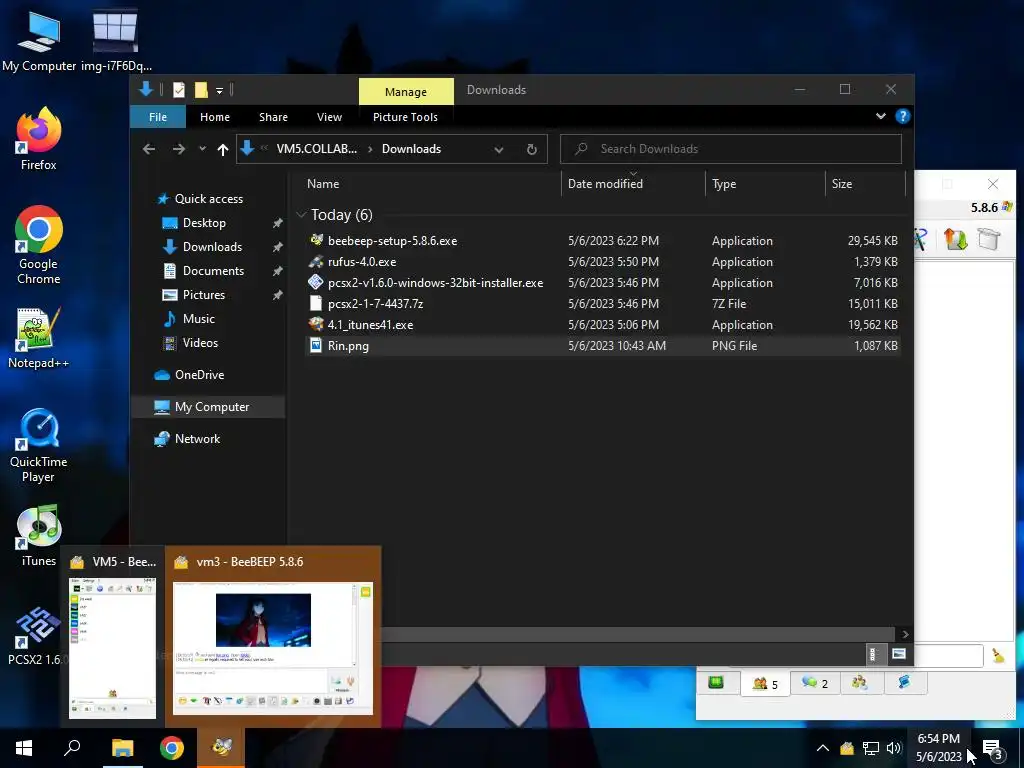Viewport: 1024px width, 768px height.
Task: Open the BeeBEEP groups tab icon
Action: tap(859, 682)
